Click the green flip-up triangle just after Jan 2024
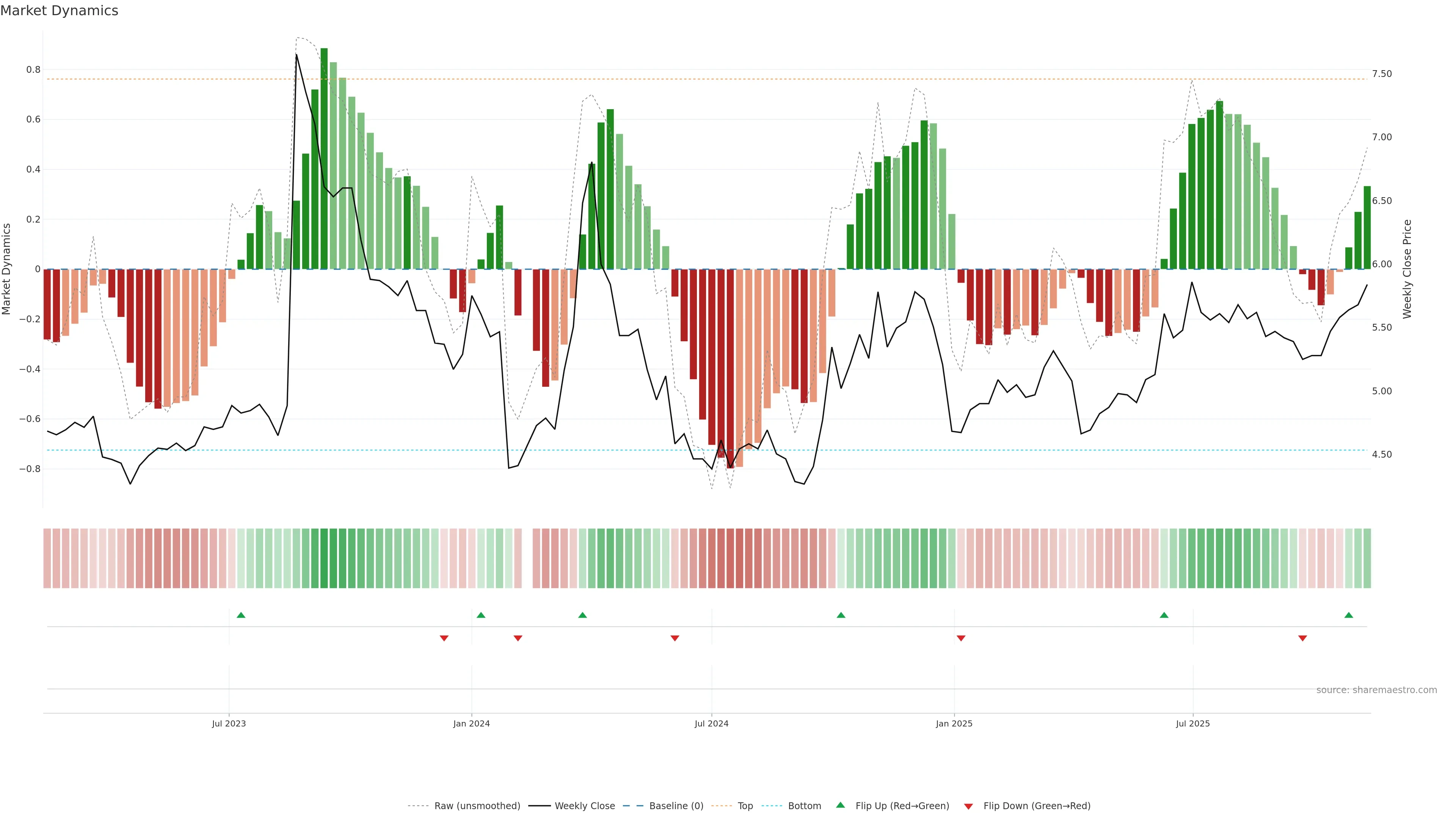This screenshot has width=1456, height=819. [481, 615]
